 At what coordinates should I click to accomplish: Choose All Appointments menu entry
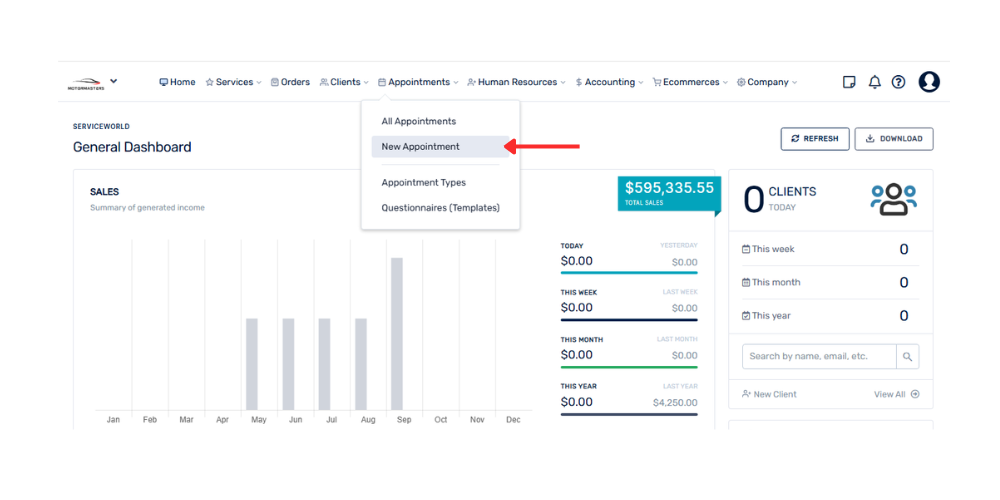[x=419, y=121]
